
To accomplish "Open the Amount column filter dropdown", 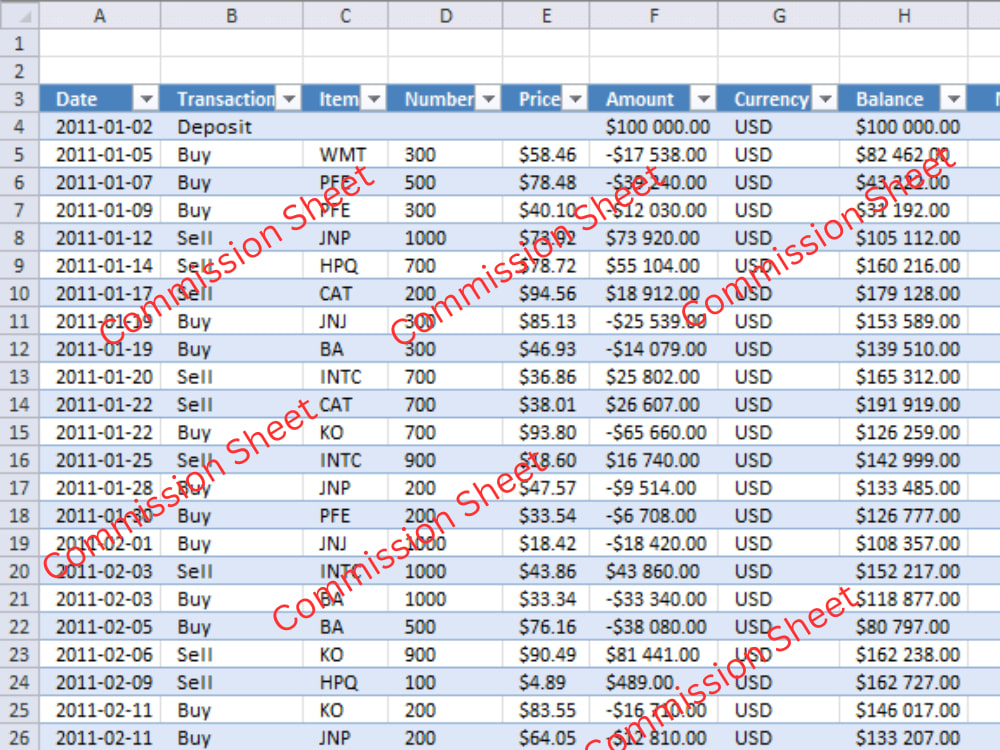I will (x=703, y=99).
